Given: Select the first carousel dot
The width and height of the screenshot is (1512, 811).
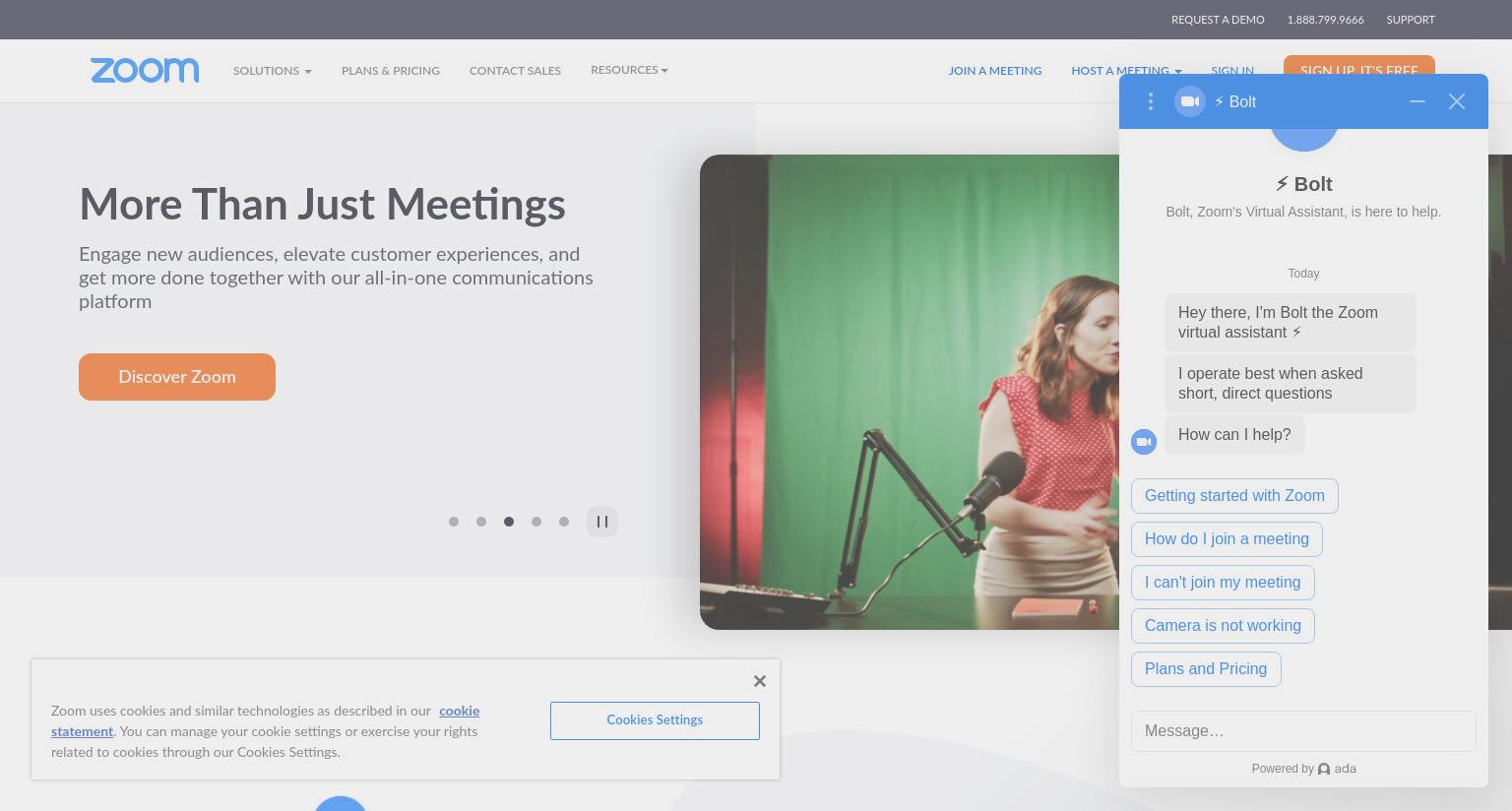Looking at the screenshot, I should click(x=454, y=522).
